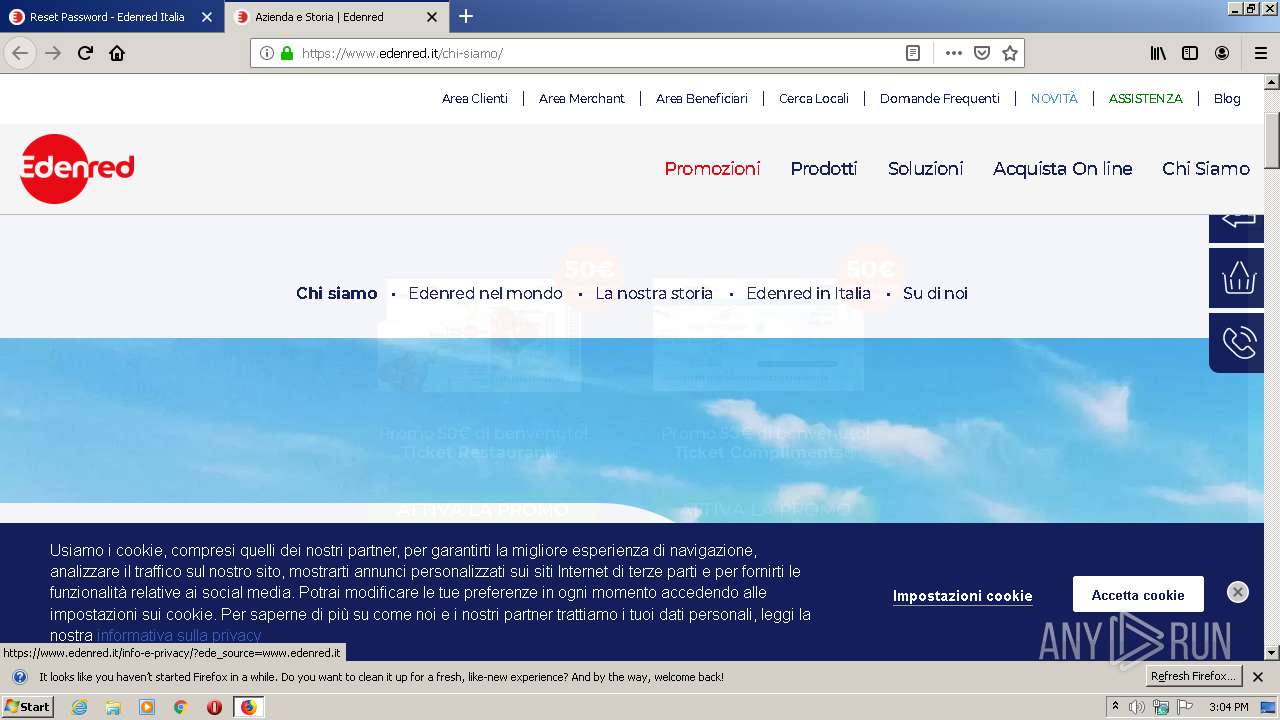Click the Edenred logo

click(x=77, y=169)
